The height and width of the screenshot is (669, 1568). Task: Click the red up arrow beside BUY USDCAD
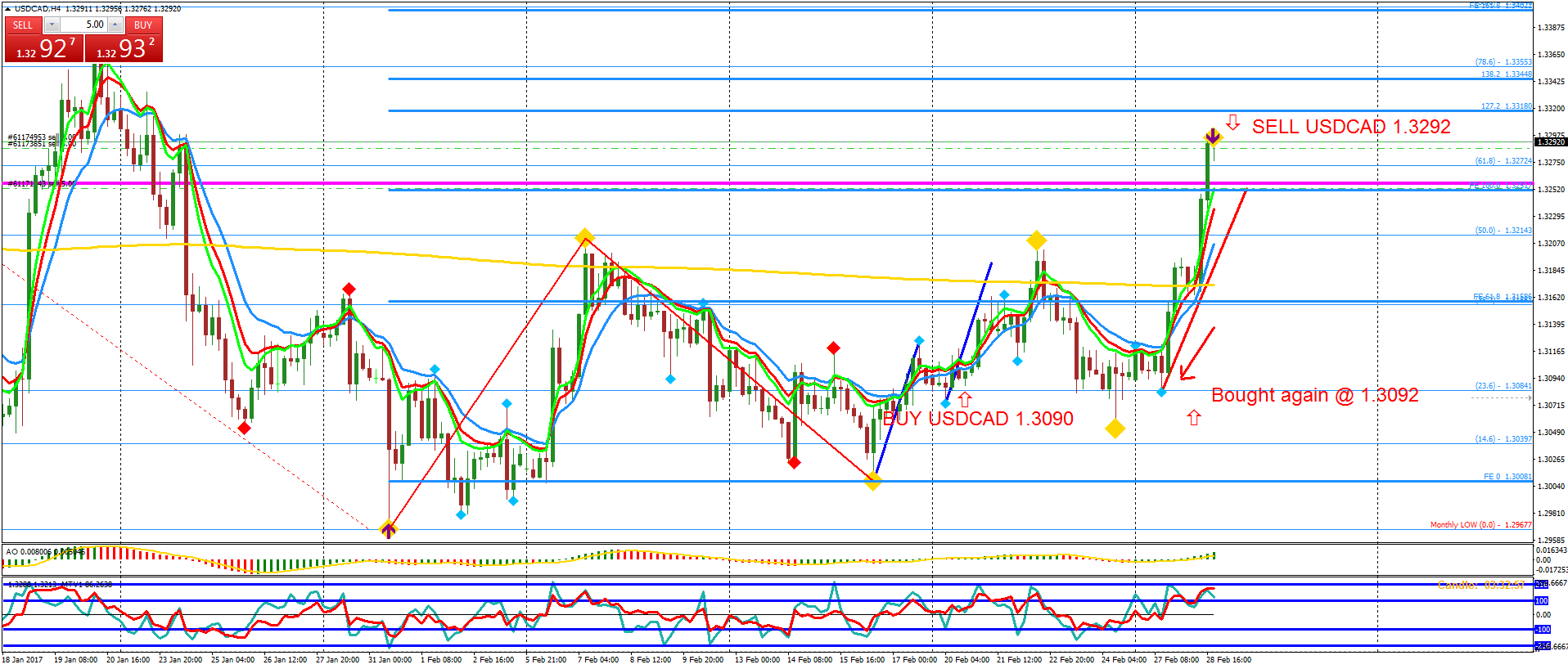[965, 399]
